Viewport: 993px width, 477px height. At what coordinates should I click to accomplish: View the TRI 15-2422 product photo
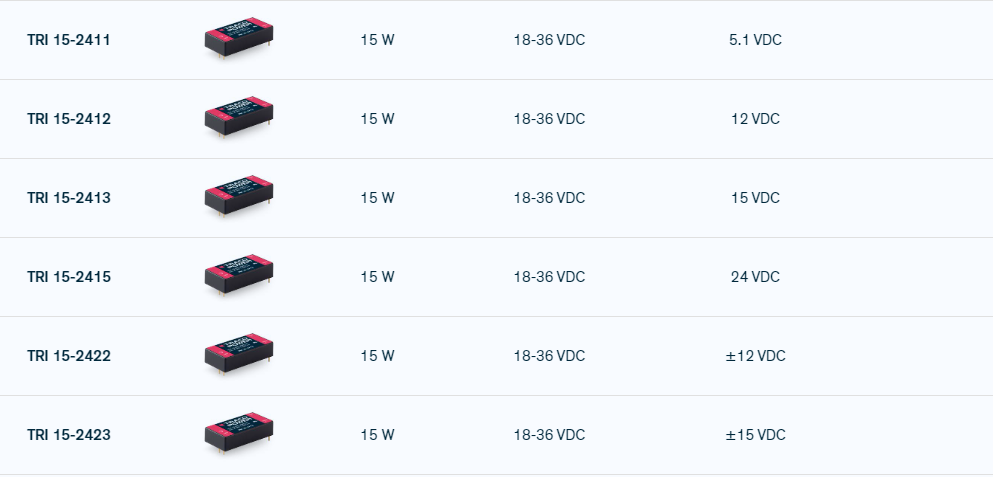pos(239,355)
